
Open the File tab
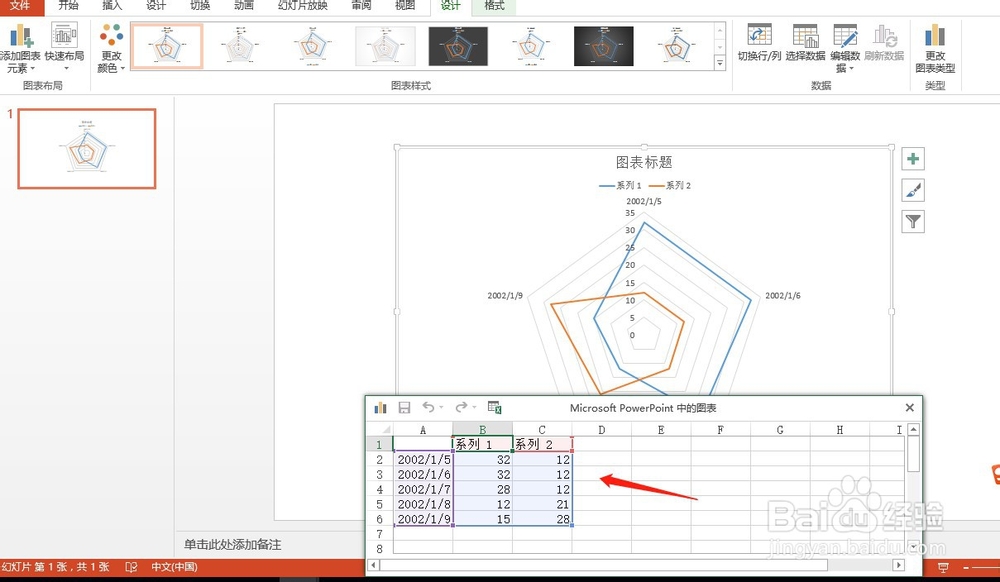(x=20, y=6)
